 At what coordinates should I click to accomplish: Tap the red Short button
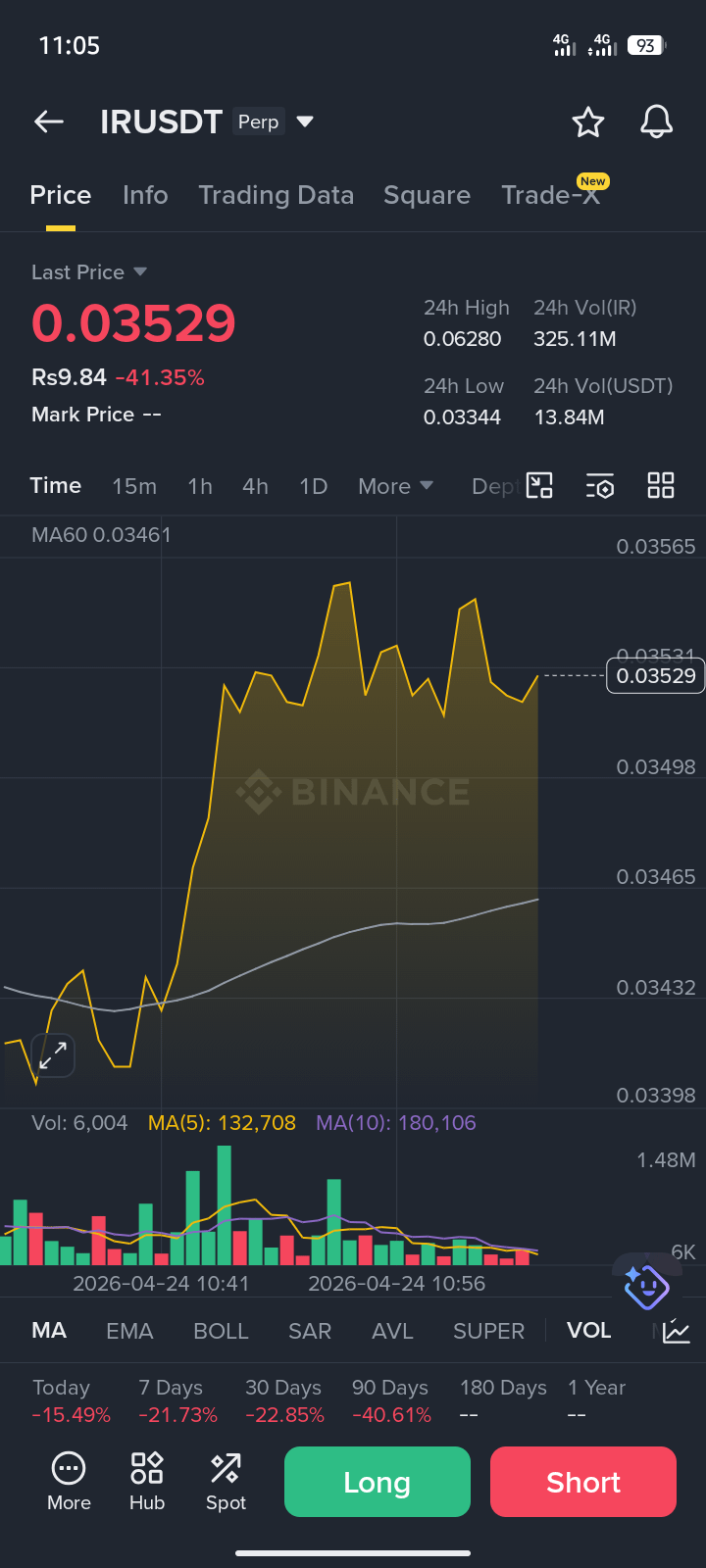pos(583,1482)
